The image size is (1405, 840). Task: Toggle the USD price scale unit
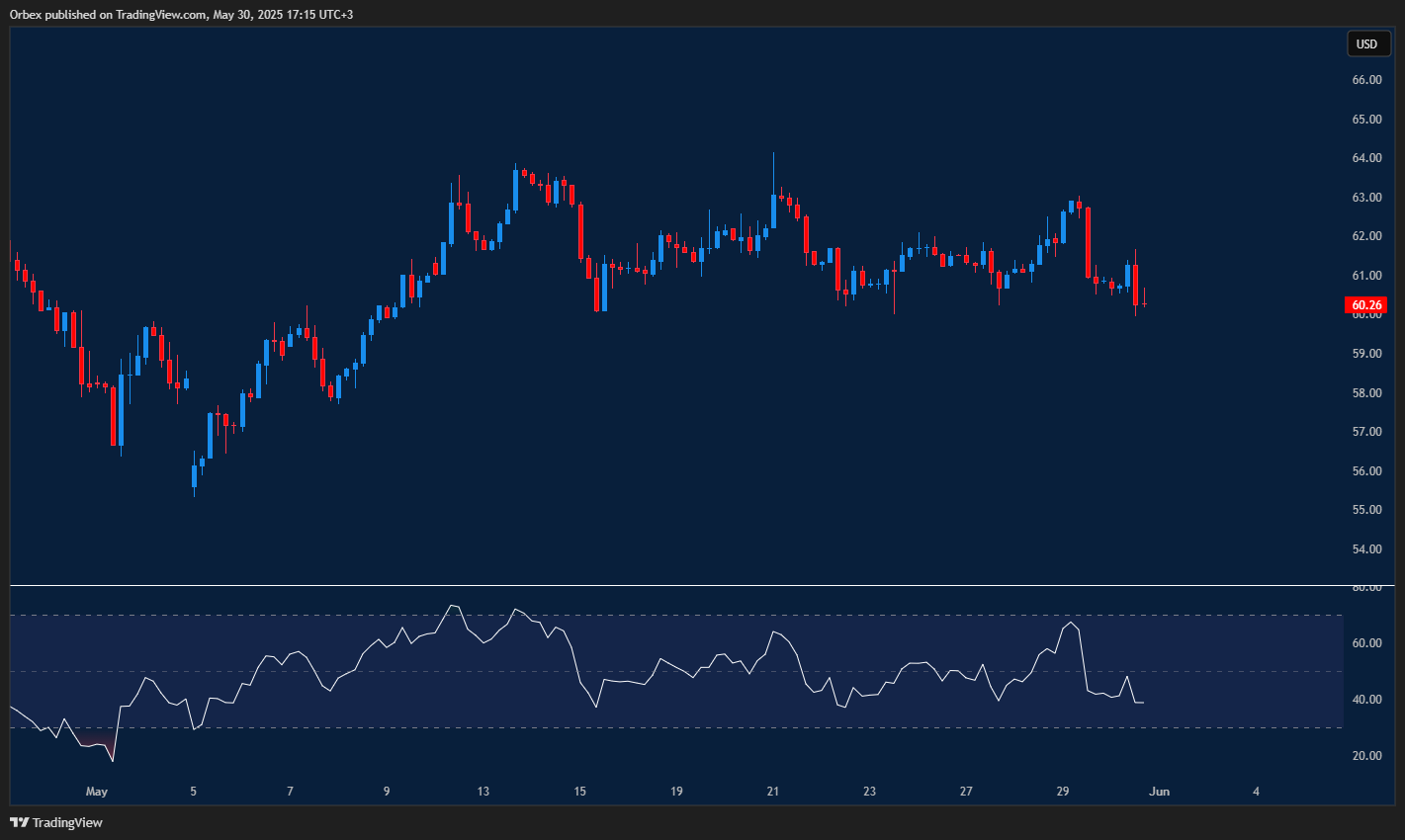coord(1368,43)
